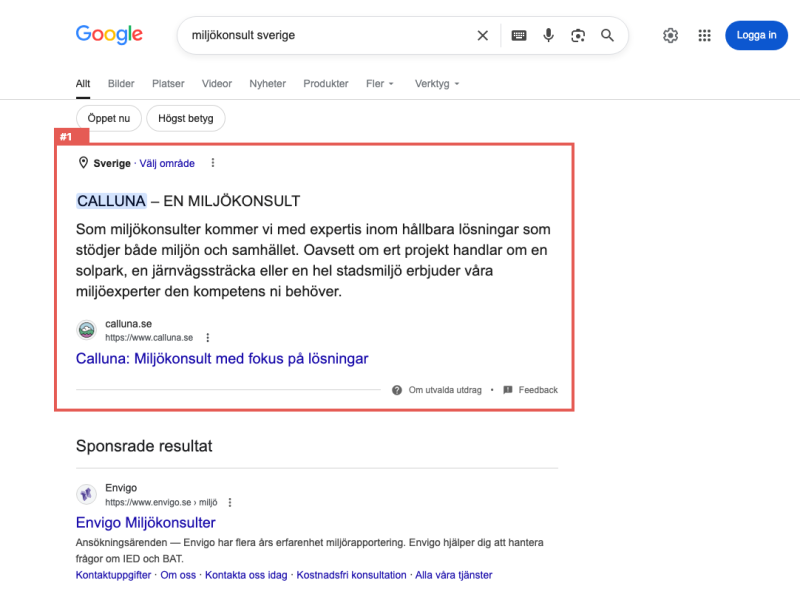Open Envigo Miljökonsulter sponsored result
This screenshot has width=800, height=600.
click(x=145, y=522)
